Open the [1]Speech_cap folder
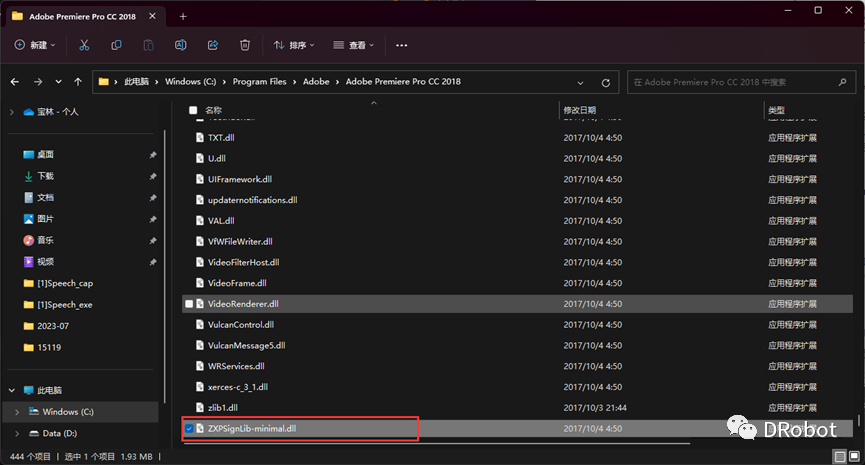The height and width of the screenshot is (465, 865). tap(65, 283)
